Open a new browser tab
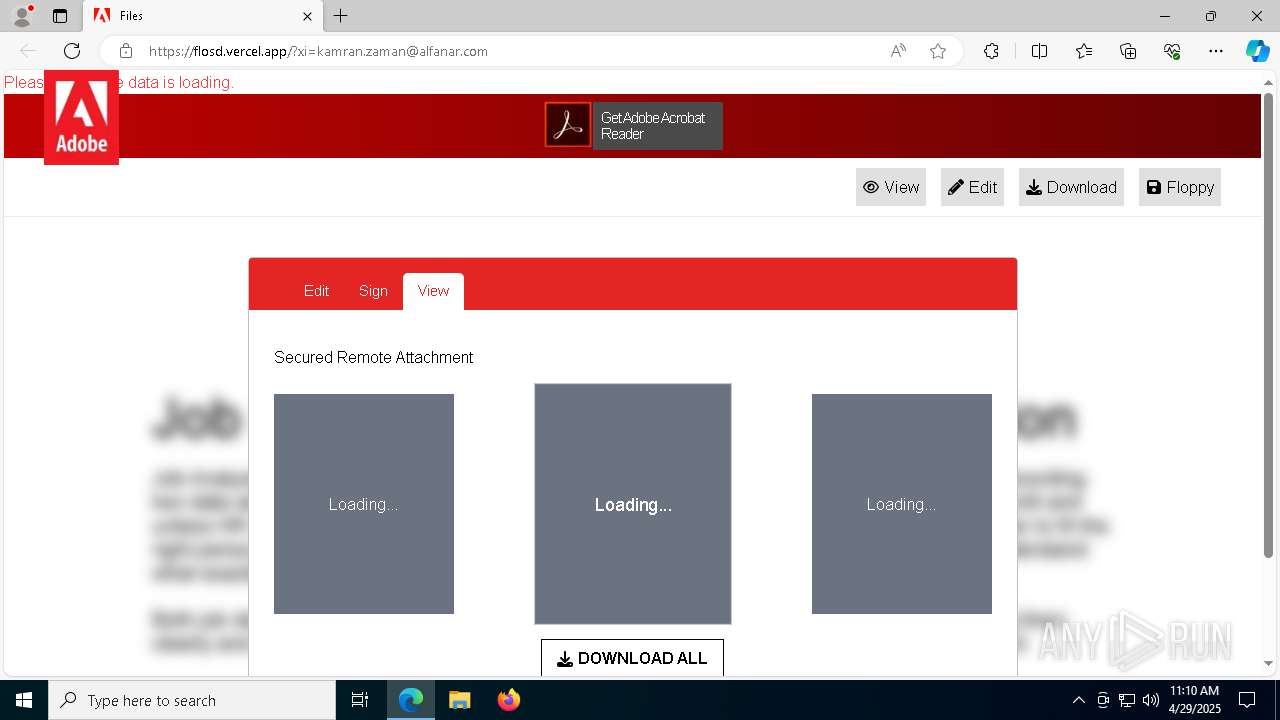Image resolution: width=1280 pixels, height=720 pixels. 341,16
